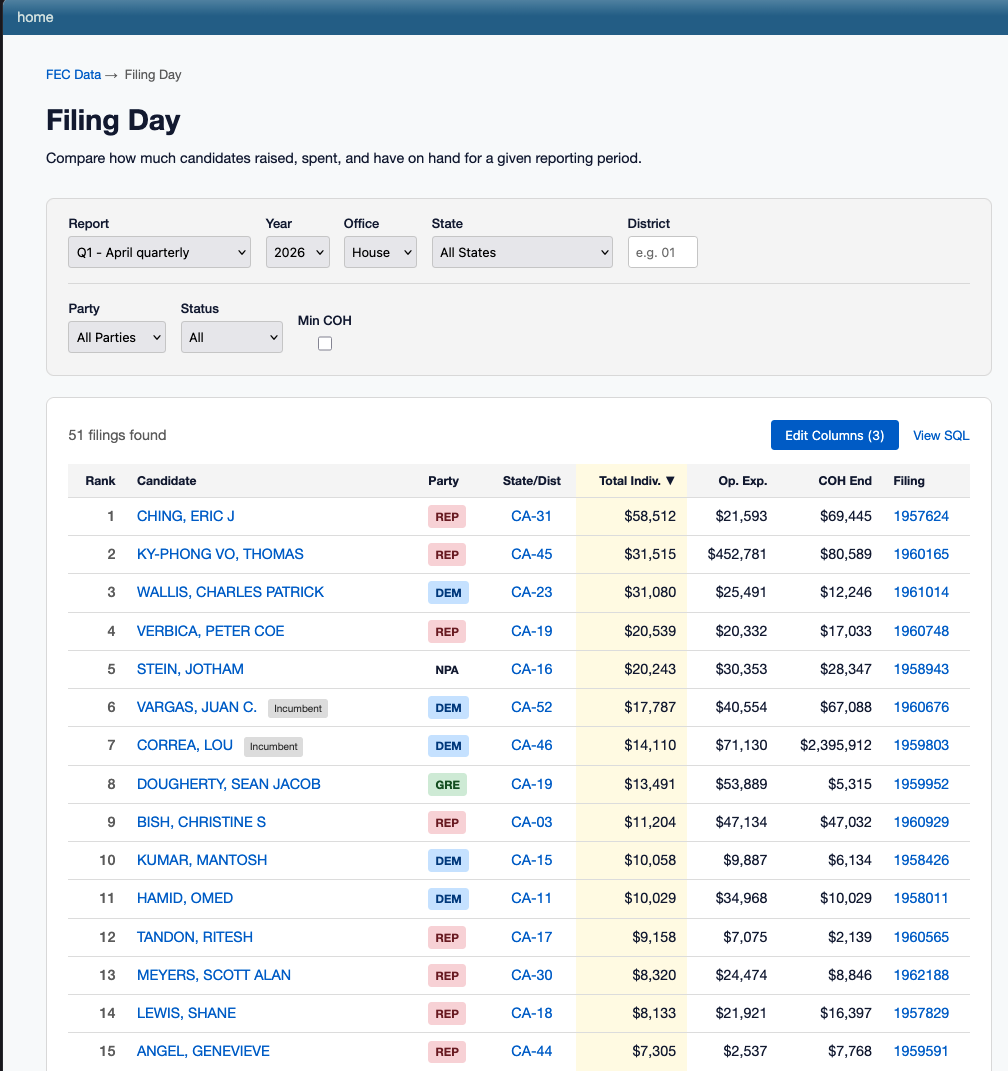
Task: Expand the Year dropdown
Action: coord(297,253)
